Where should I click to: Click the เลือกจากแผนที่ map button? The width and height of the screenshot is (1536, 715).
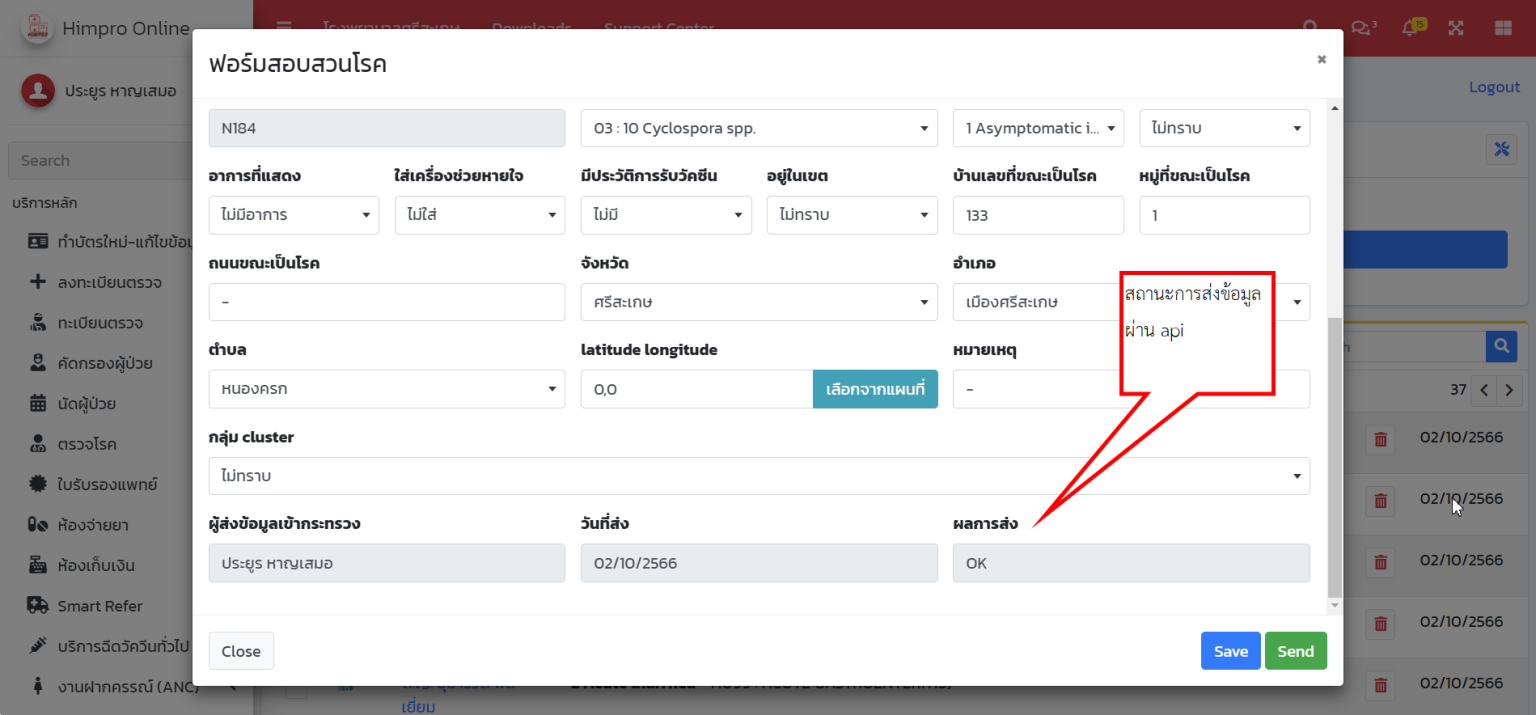point(875,389)
